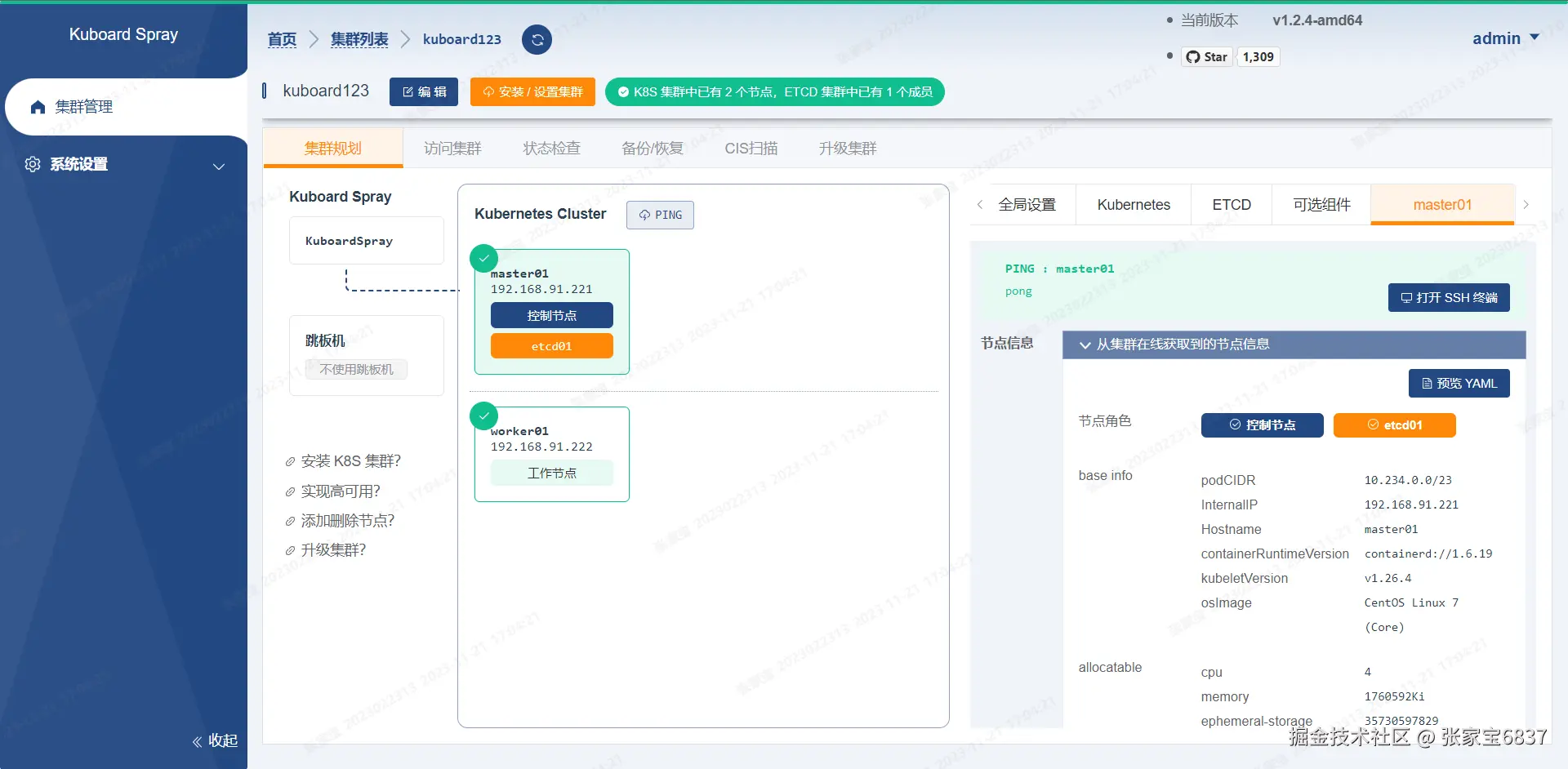This screenshot has height=769, width=1568.
Task: Open the 安装 K8S 集群? help link
Action: click(351, 462)
